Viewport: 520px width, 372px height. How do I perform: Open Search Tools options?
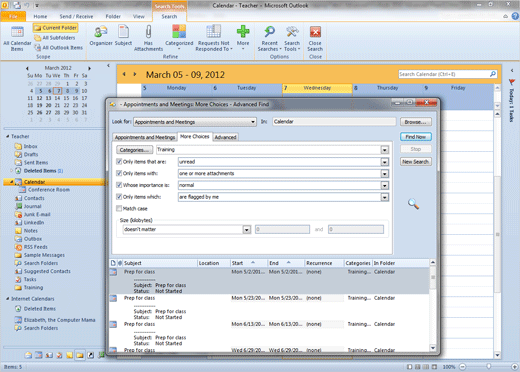click(x=292, y=38)
